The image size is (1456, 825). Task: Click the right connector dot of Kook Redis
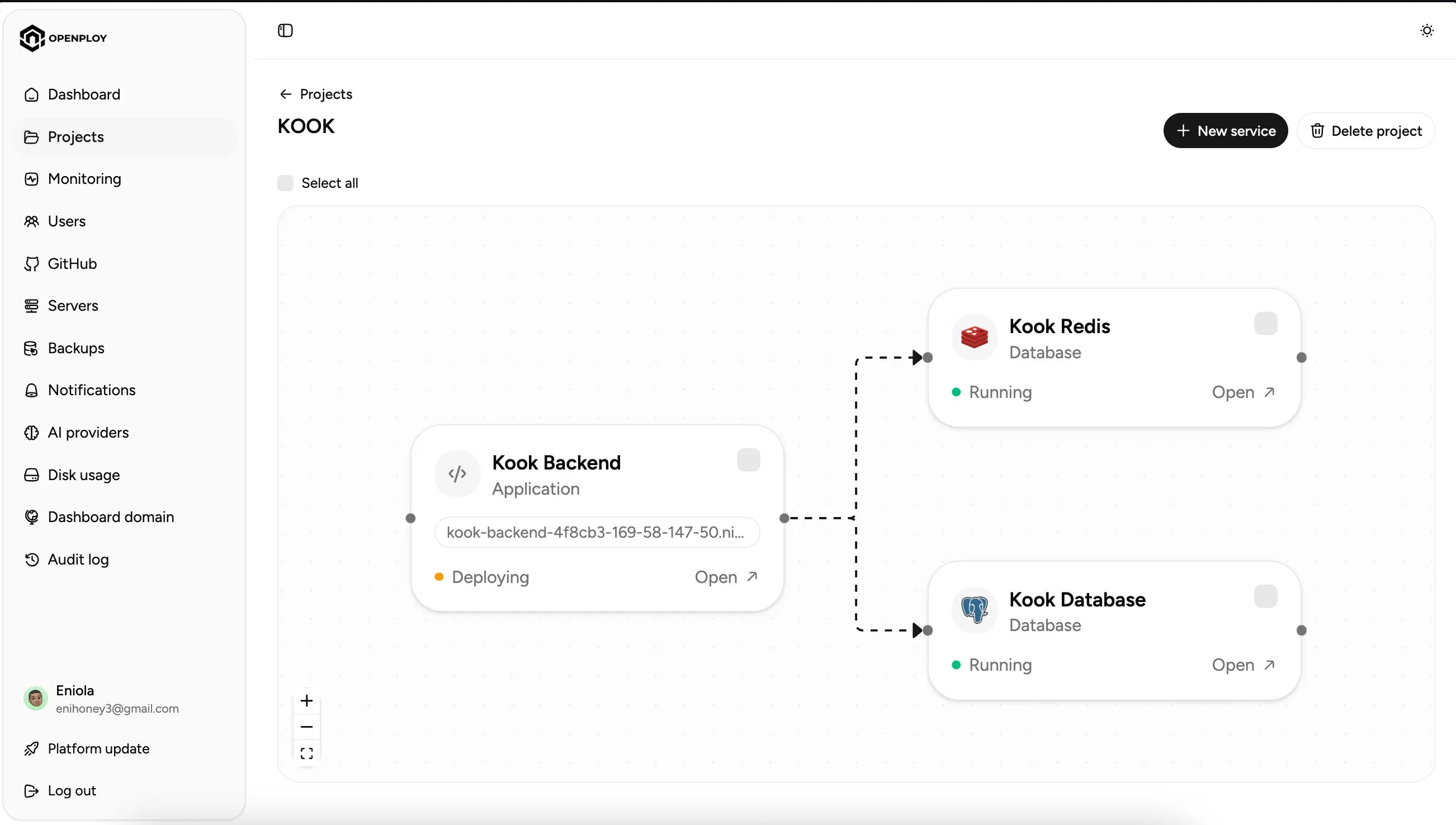(x=1301, y=358)
